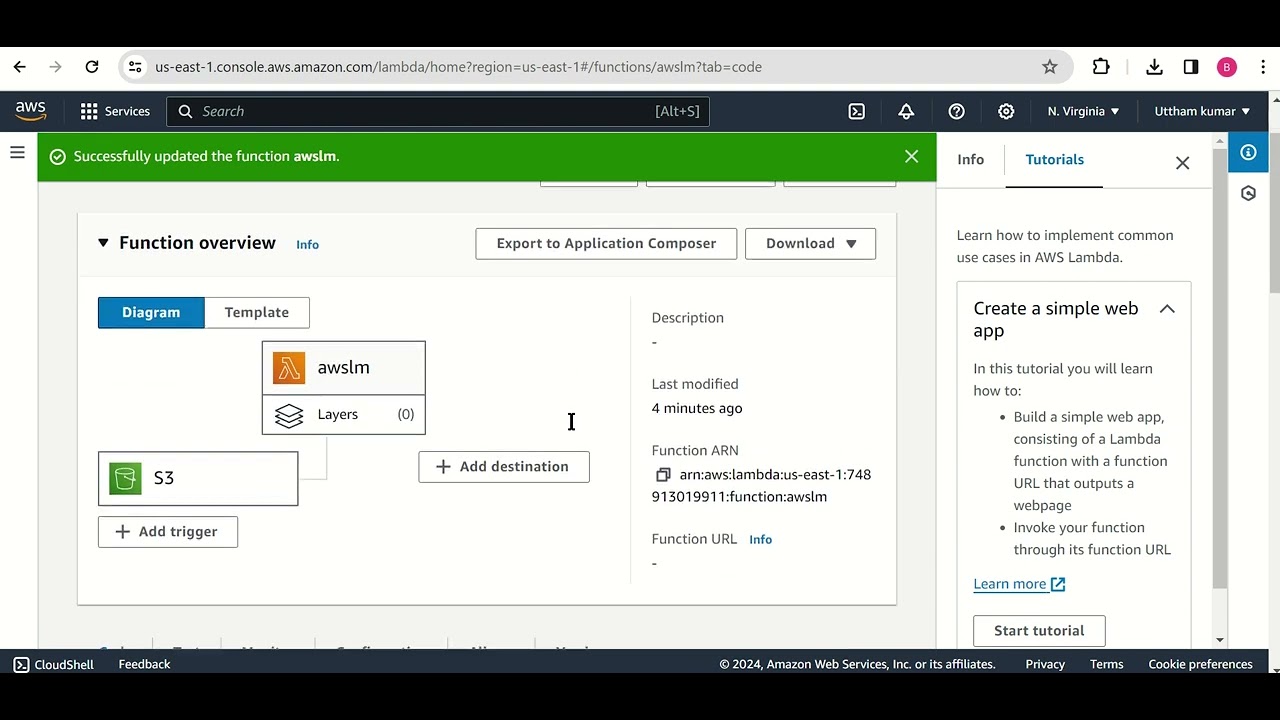
Task: Open Info link beside Function URL
Action: 760,539
